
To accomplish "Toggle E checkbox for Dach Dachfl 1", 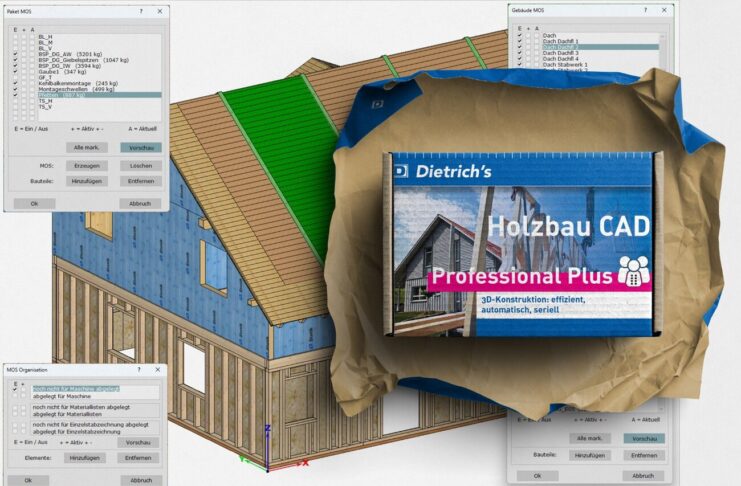I will tap(520, 42).
